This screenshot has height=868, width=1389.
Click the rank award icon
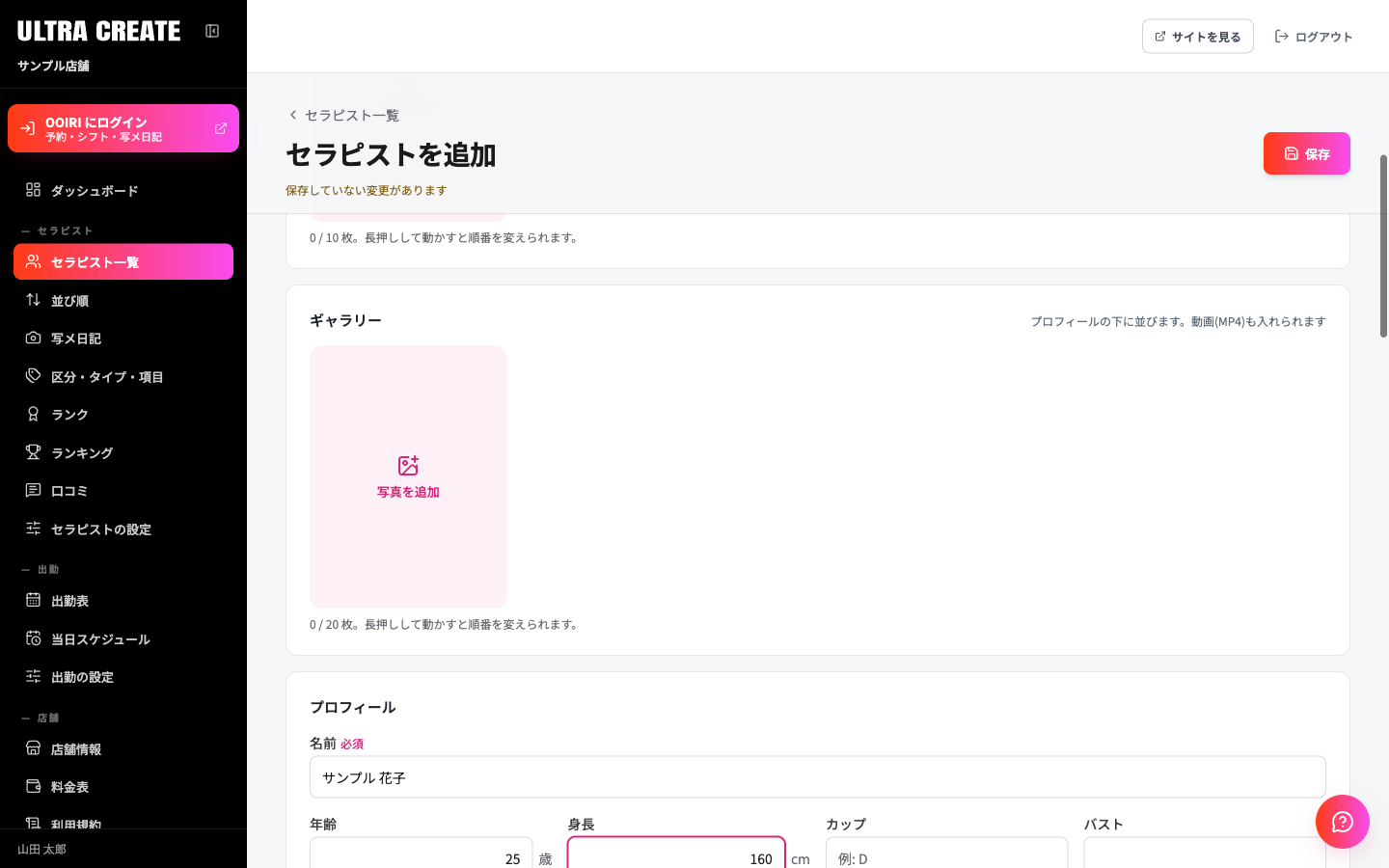(x=33, y=414)
